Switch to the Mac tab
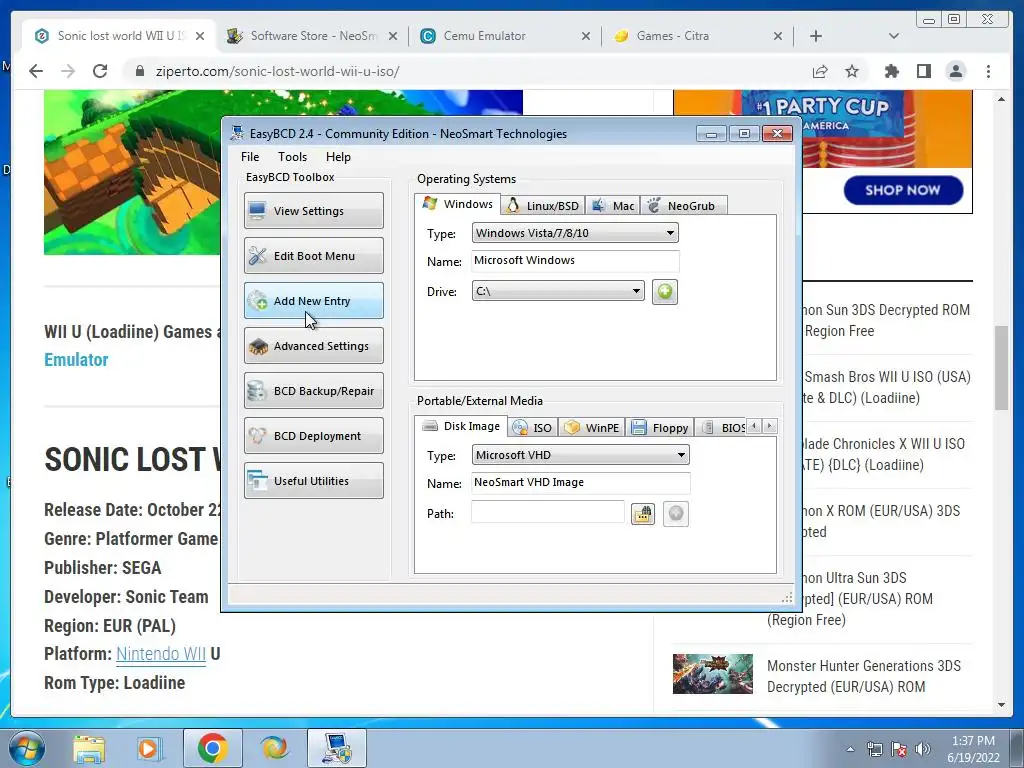This screenshot has height=768, width=1024. 613,206
